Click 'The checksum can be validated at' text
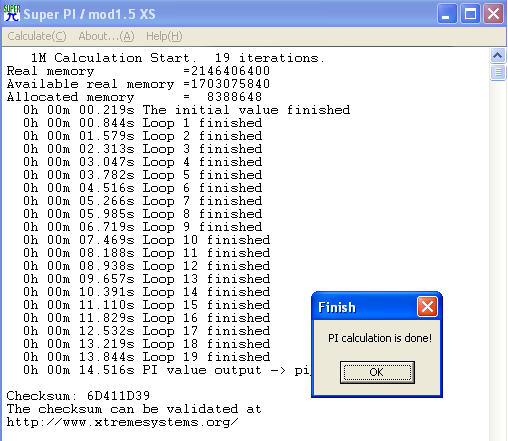Image resolution: width=508 pixels, height=441 pixels. click(134, 409)
